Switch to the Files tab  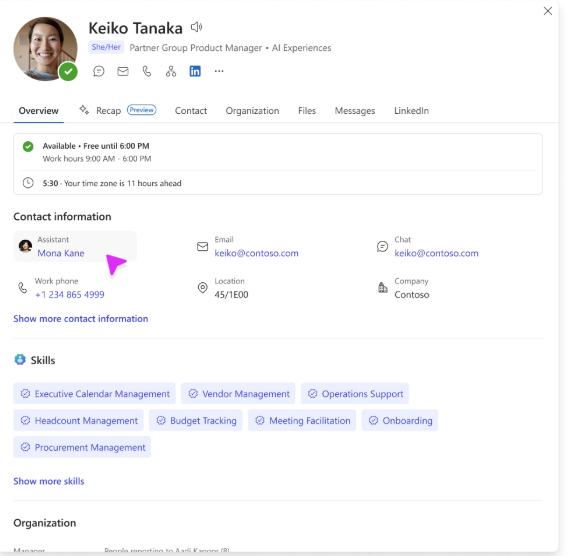coord(307,111)
